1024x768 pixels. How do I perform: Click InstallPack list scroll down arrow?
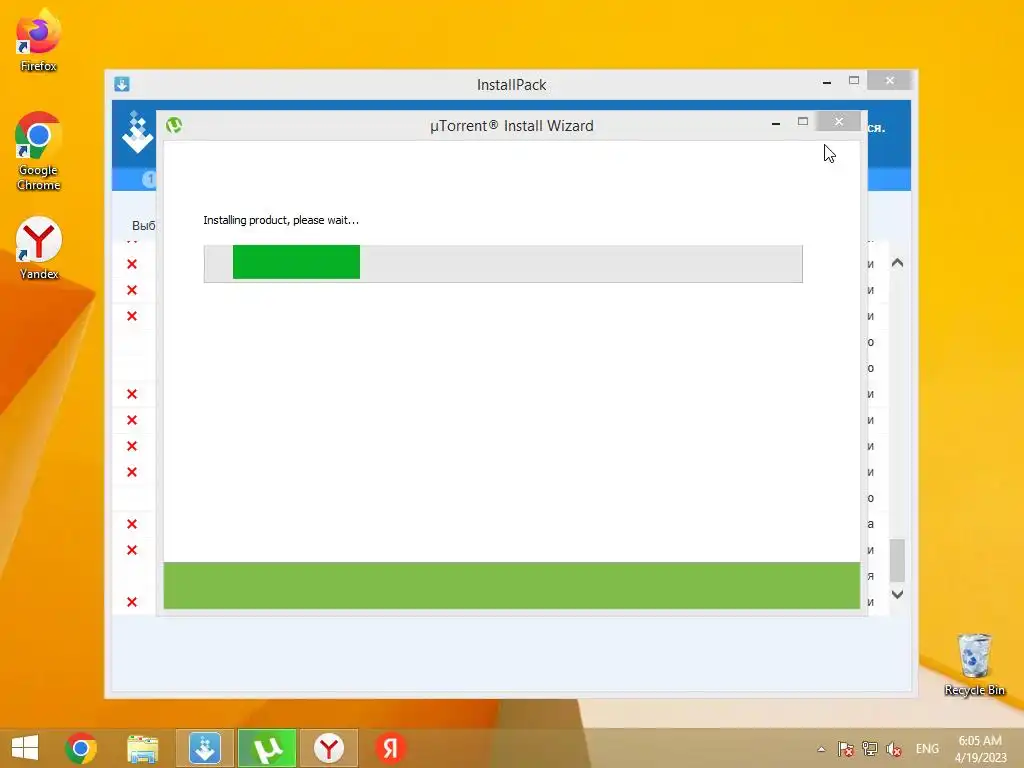(x=897, y=594)
